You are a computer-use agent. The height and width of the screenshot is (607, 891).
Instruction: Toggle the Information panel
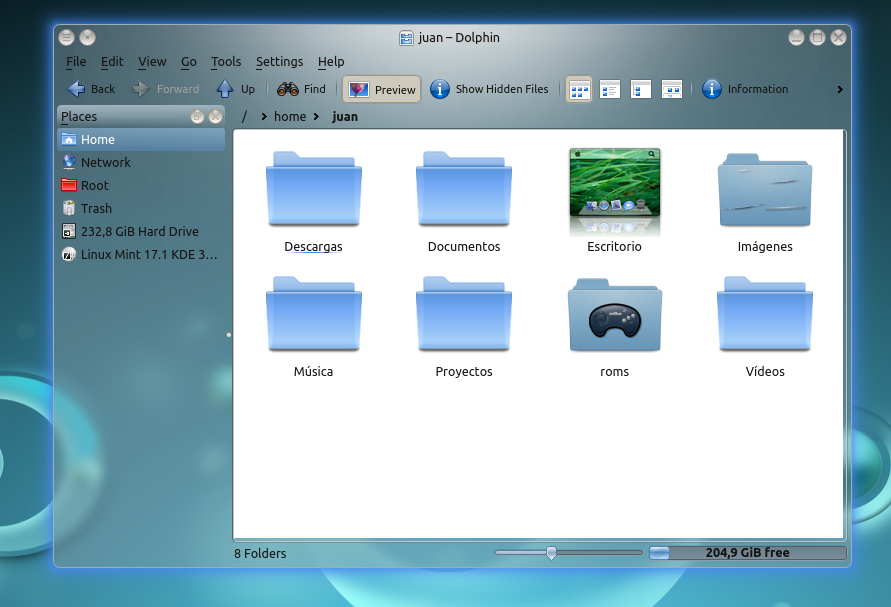click(745, 89)
